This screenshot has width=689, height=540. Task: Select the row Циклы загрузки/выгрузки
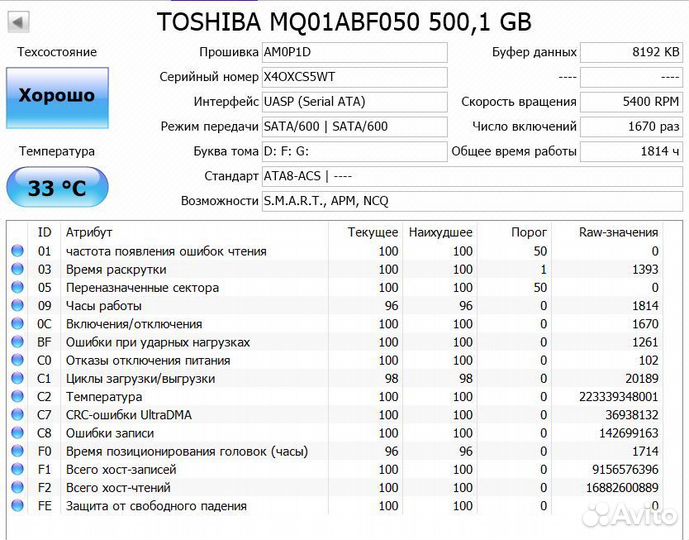point(335,378)
